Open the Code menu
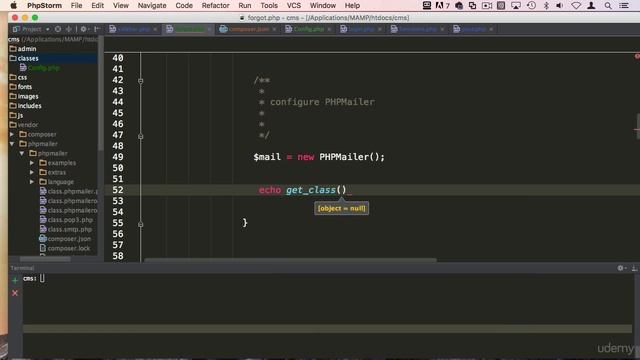Screen dimensions: 640x360 [x=184, y=6]
